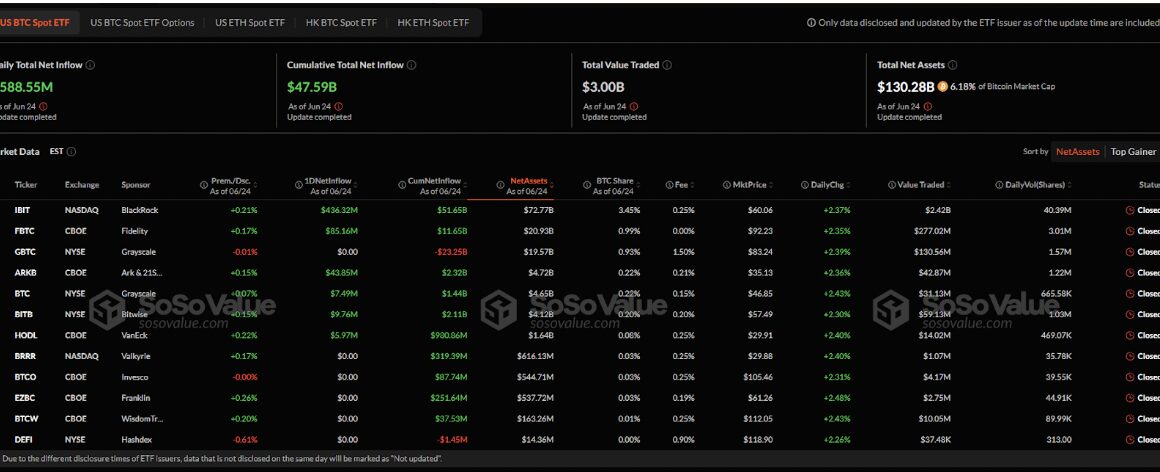Click the HODL ticker in the table

[25, 335]
